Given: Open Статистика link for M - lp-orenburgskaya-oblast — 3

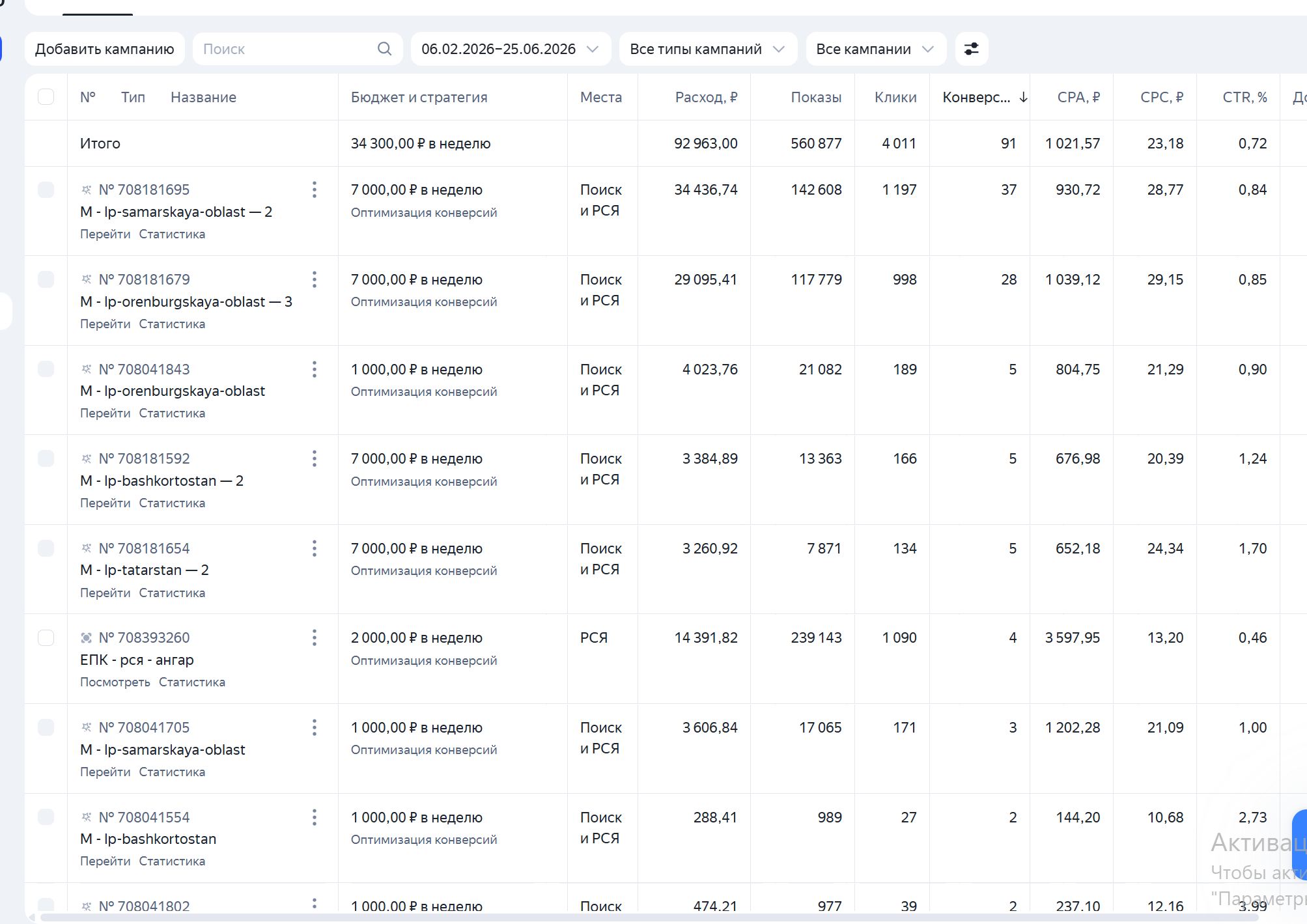Looking at the screenshot, I should point(172,324).
